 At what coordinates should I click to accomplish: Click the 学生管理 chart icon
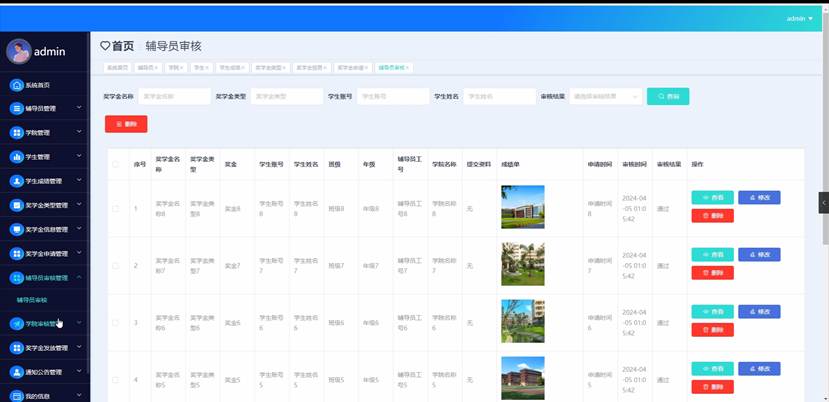click(x=17, y=157)
